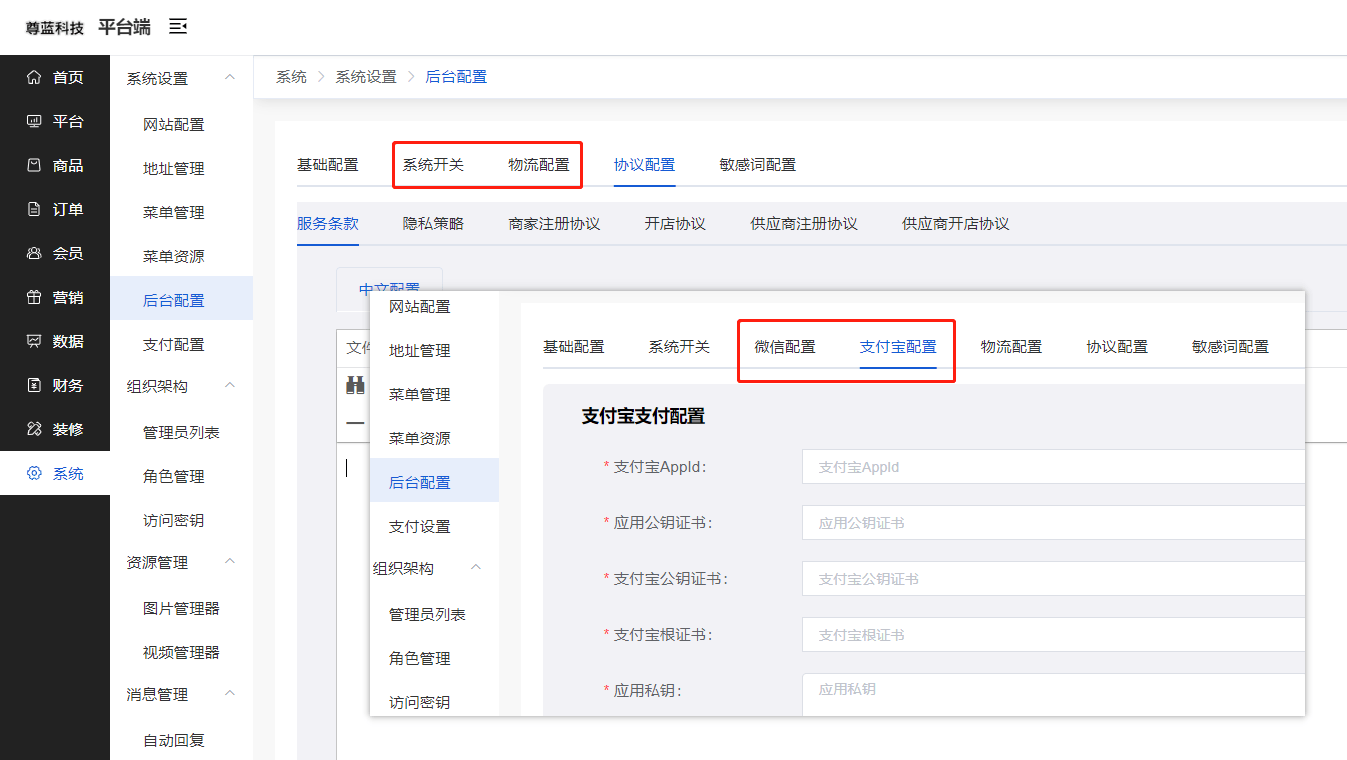The height and width of the screenshot is (760, 1347).
Task: Open 首页 in the dark main navigation
Action: coord(55,78)
